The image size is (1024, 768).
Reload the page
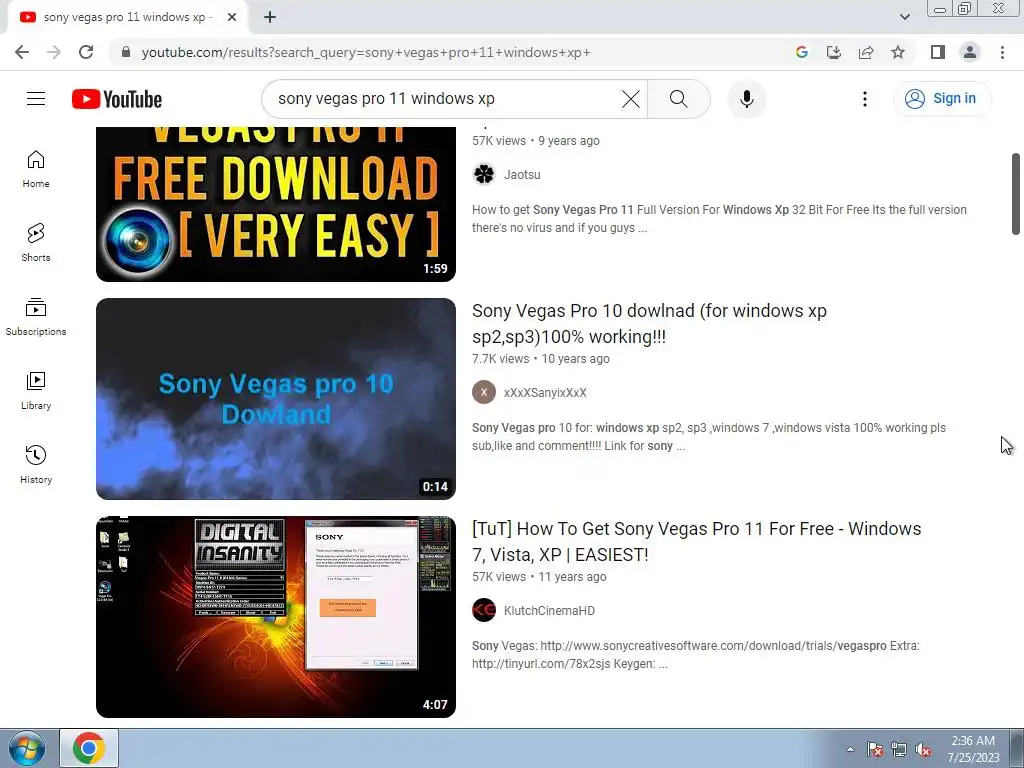click(x=86, y=52)
